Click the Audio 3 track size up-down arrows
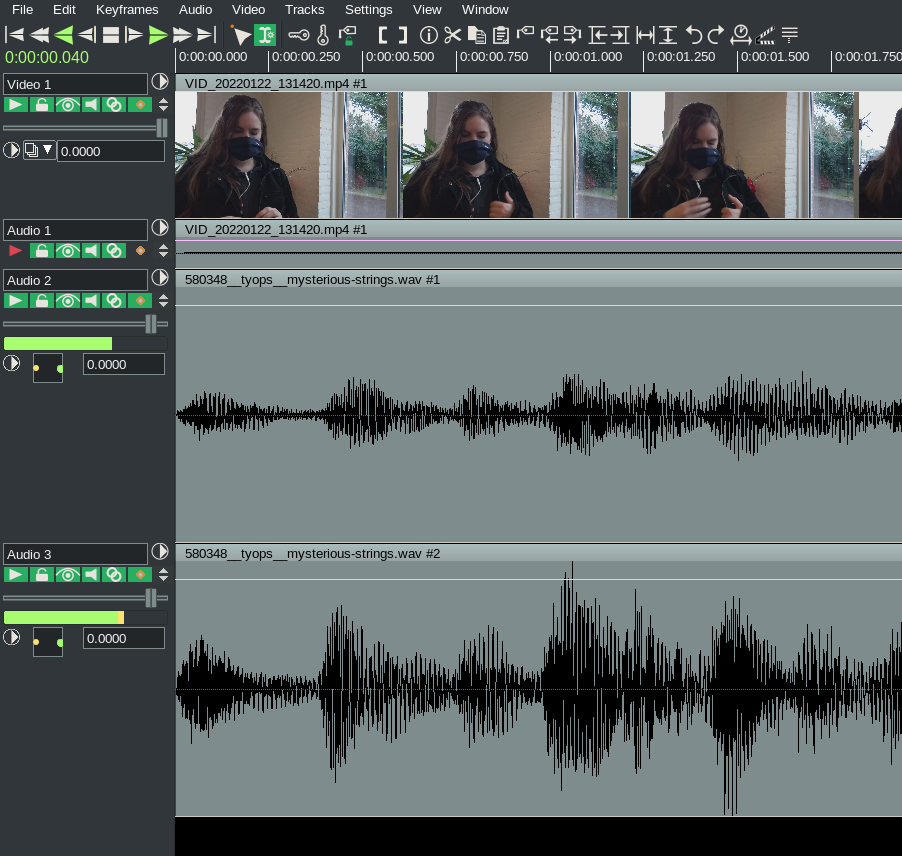 coord(164,575)
